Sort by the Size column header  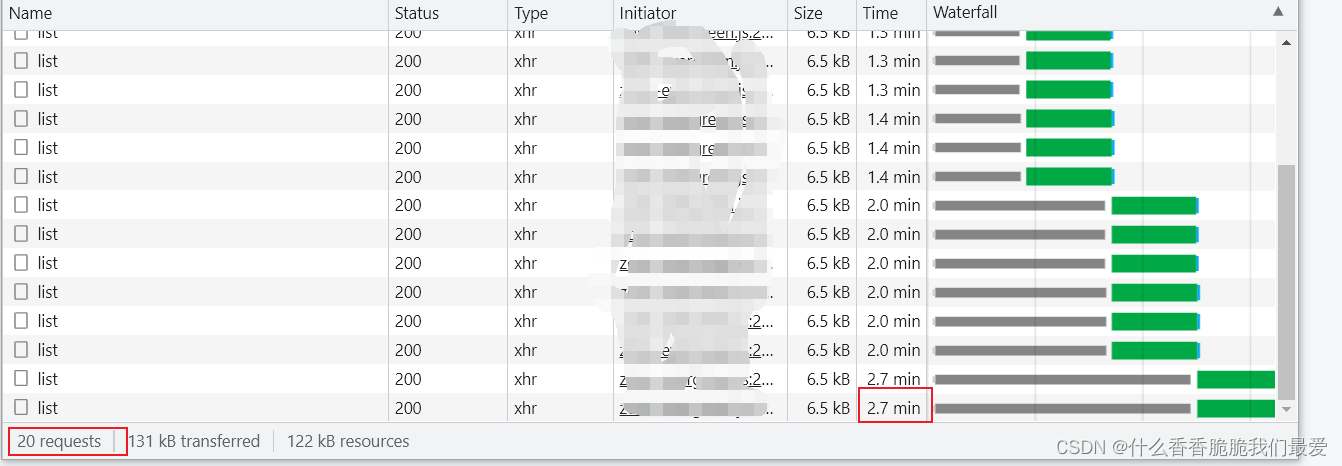click(x=808, y=14)
